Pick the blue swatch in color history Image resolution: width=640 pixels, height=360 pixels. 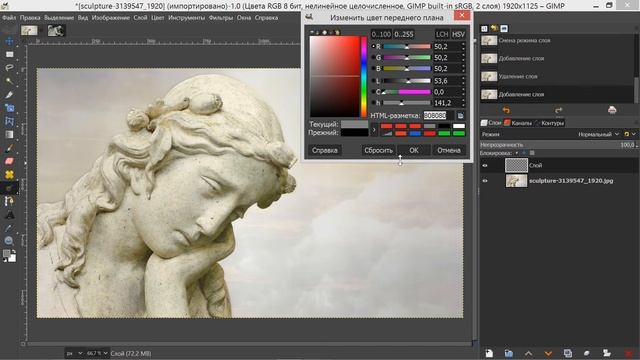tap(415, 133)
